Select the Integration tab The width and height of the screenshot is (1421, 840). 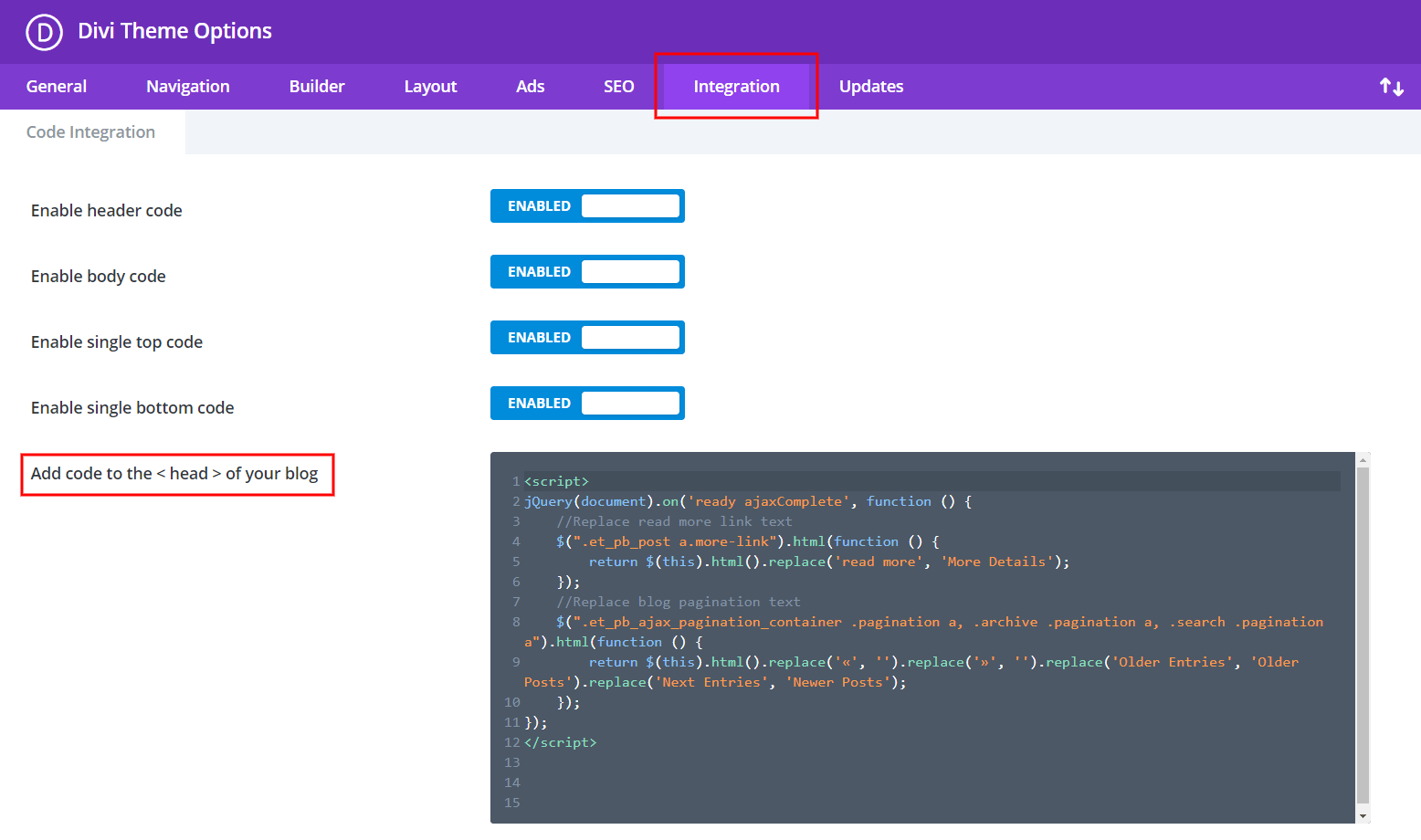pos(736,87)
